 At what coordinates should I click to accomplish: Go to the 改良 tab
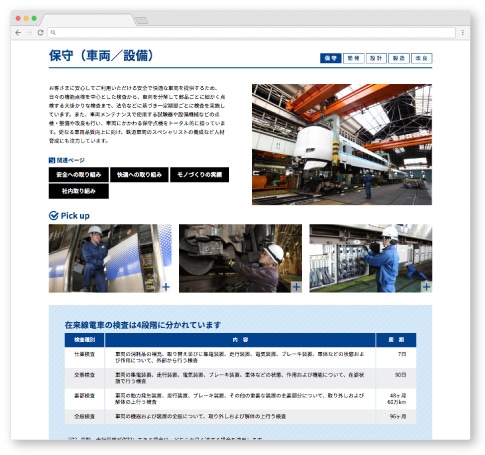(x=422, y=58)
